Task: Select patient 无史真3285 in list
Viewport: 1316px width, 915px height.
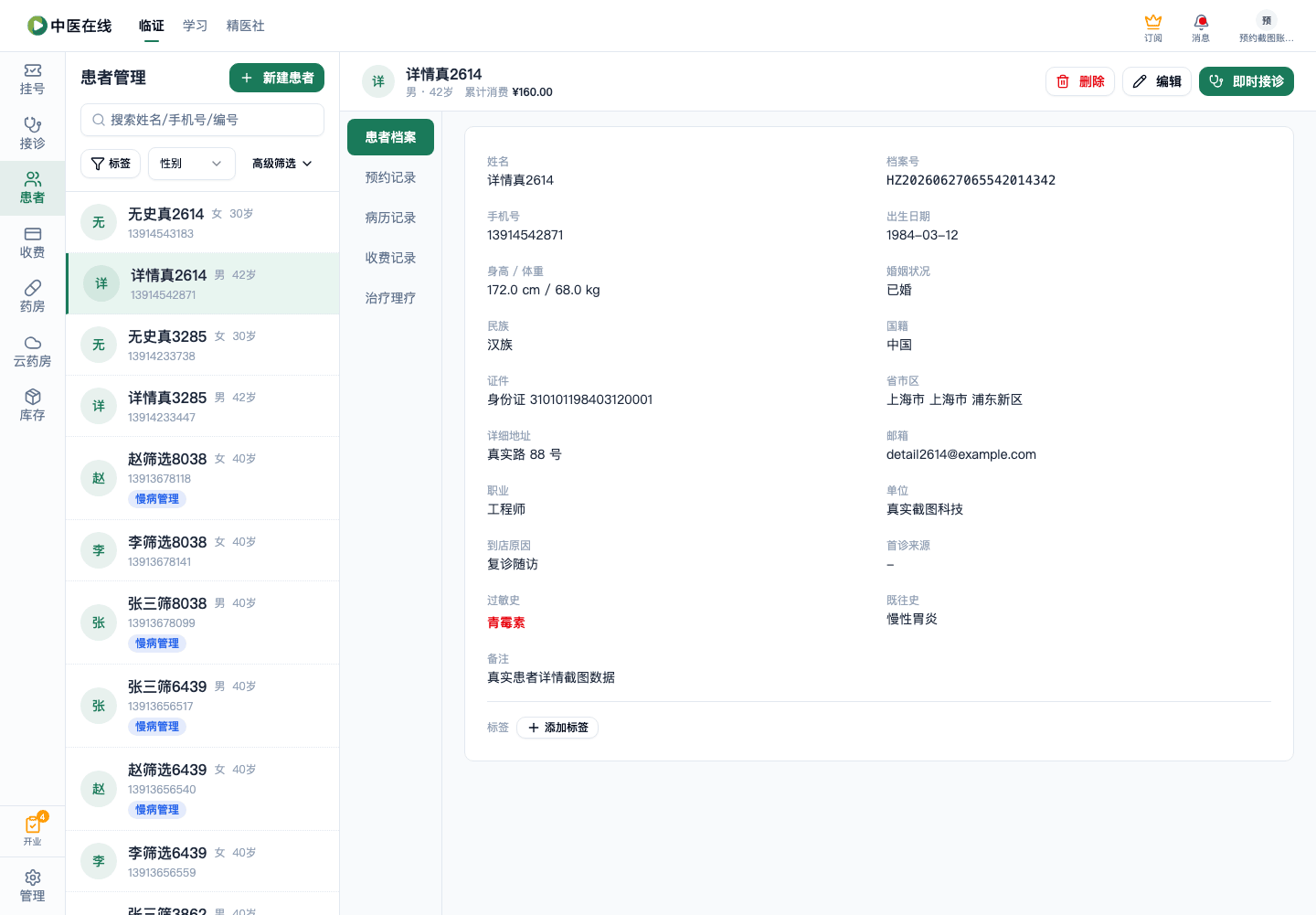Action: pyautogui.click(x=203, y=345)
